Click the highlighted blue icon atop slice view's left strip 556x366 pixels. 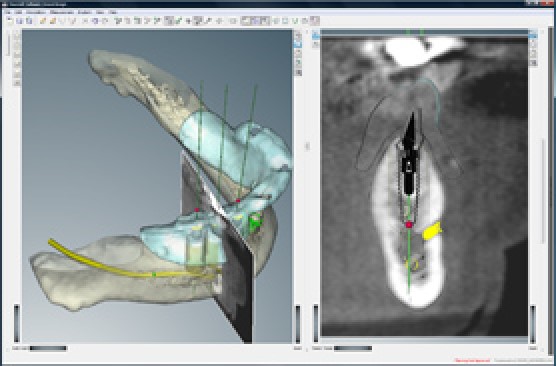pos(316,35)
